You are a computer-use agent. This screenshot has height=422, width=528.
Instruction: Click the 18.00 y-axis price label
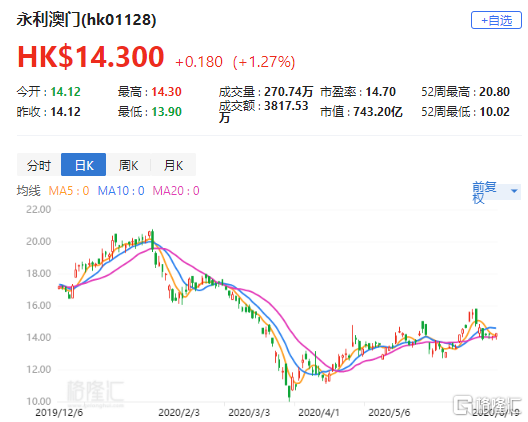point(39,273)
